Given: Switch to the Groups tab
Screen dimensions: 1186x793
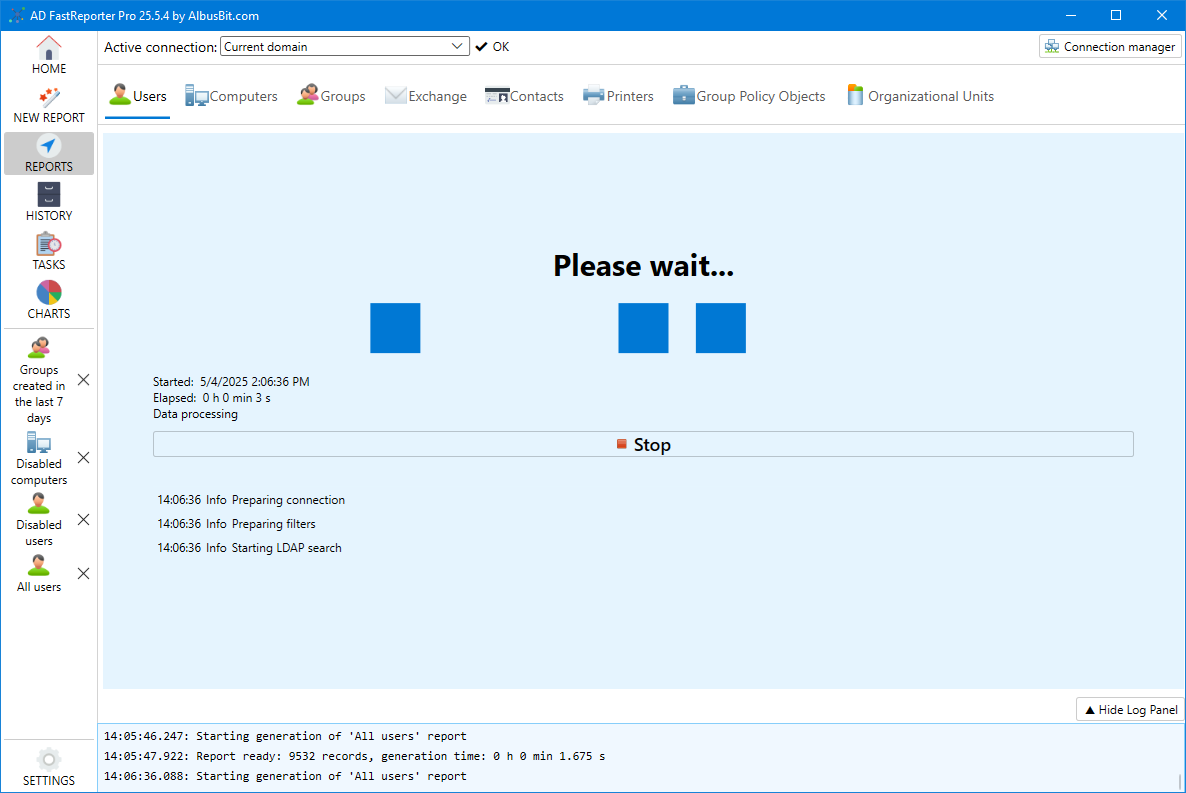Looking at the screenshot, I should tap(331, 96).
